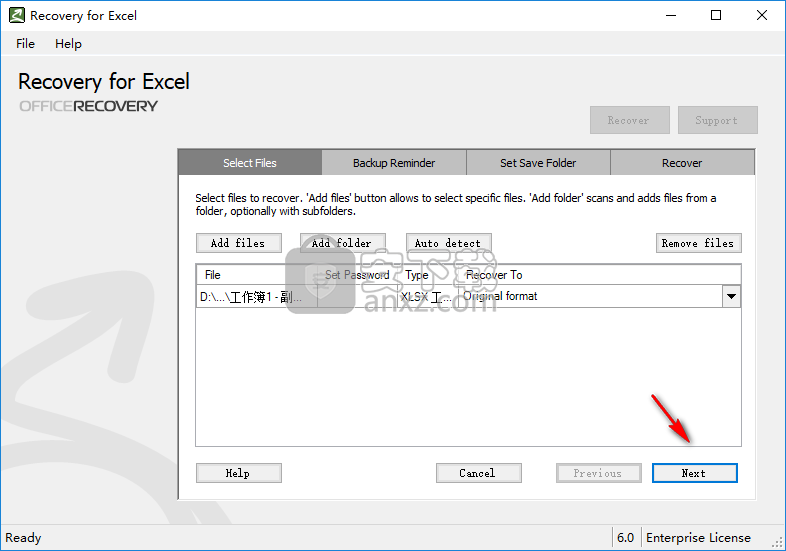Image resolution: width=786 pixels, height=551 pixels.
Task: Switch to the Select Files tab
Action: (250, 162)
